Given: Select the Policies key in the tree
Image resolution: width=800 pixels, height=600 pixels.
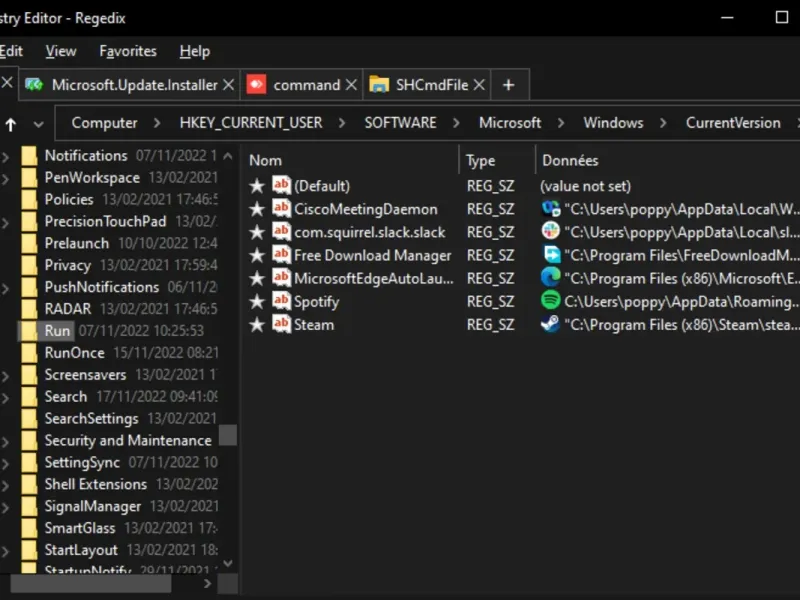Looking at the screenshot, I should [69, 199].
